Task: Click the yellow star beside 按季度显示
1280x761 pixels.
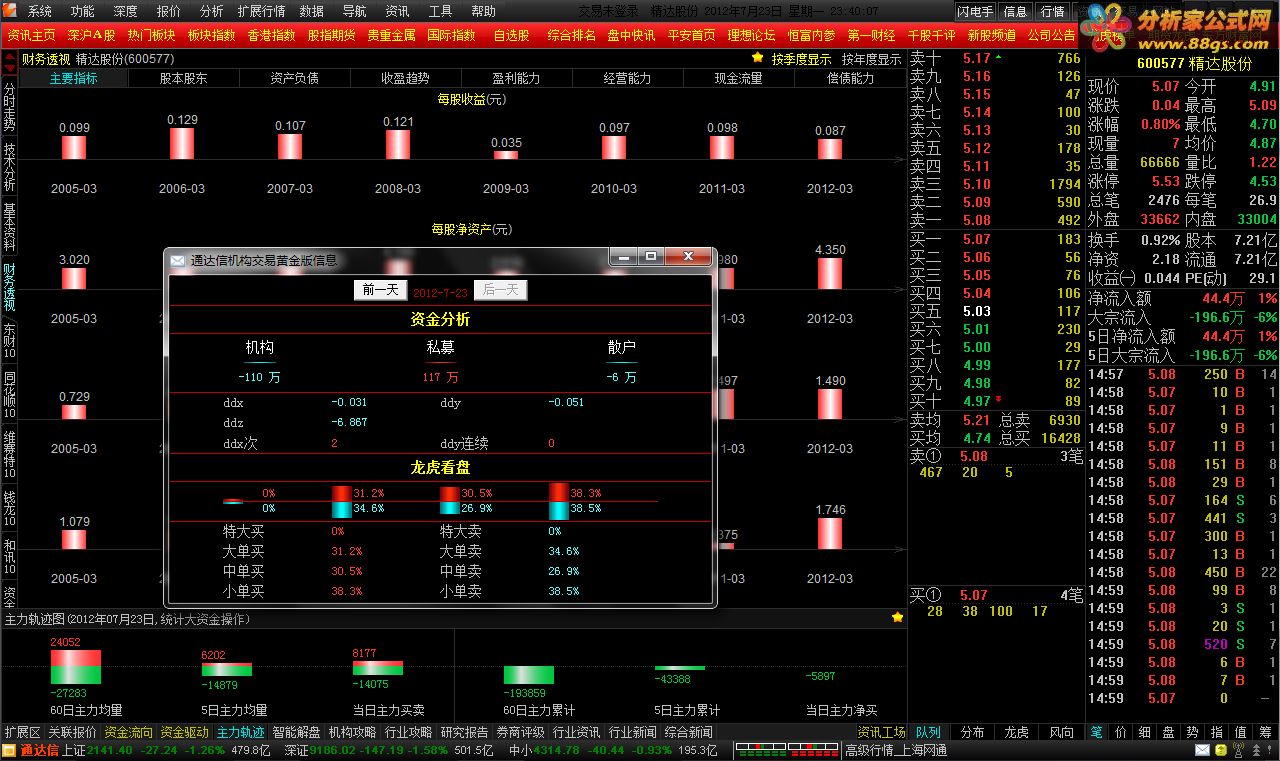Action: tap(757, 58)
